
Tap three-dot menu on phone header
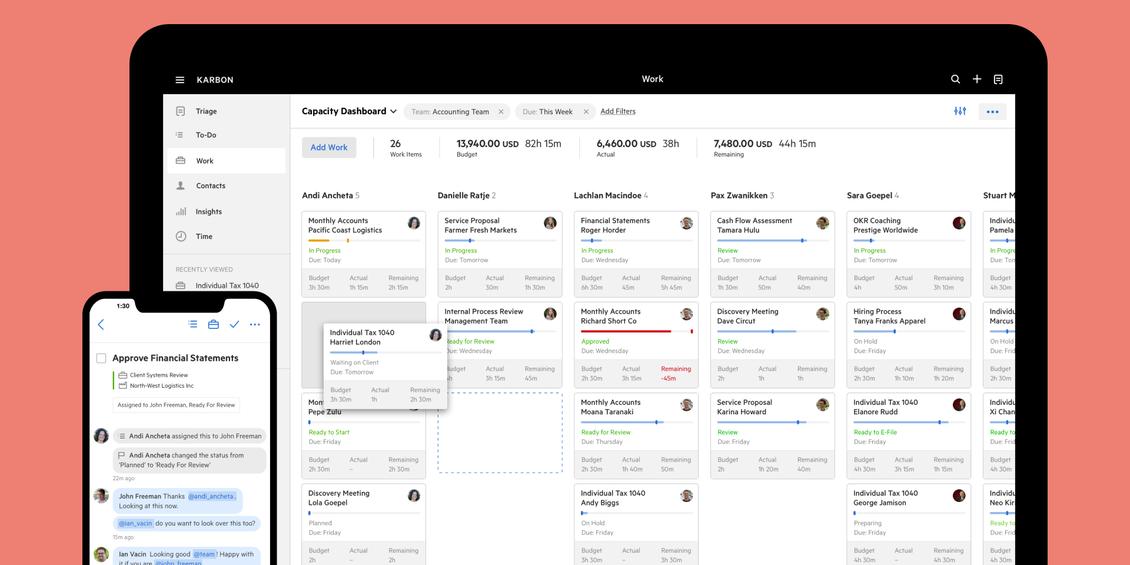pos(254,324)
